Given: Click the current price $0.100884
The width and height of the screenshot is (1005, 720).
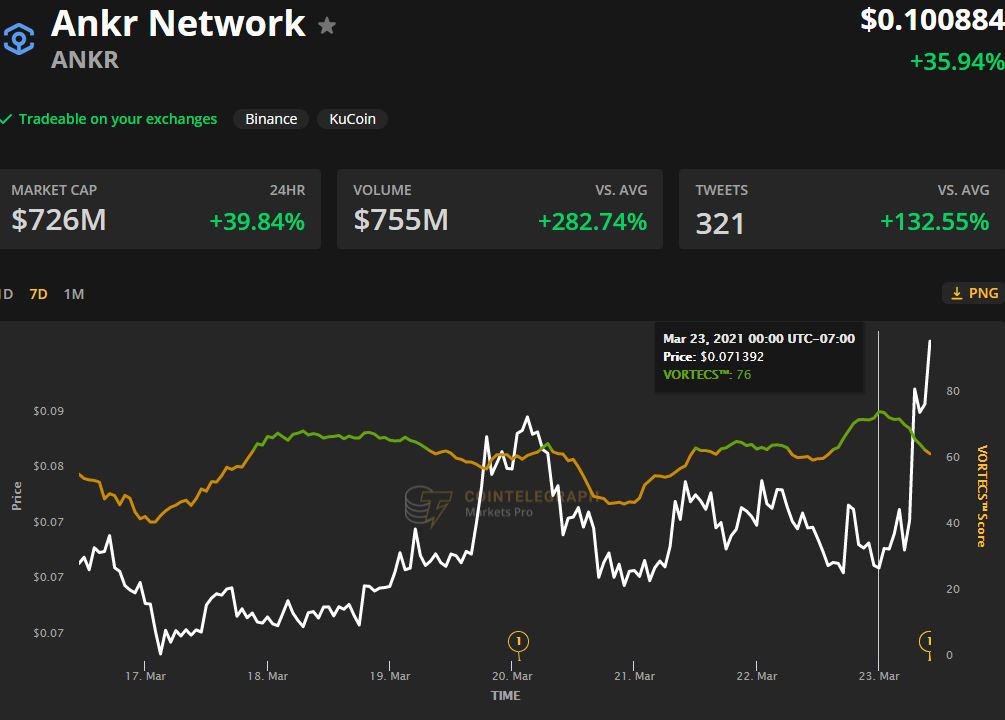Looking at the screenshot, I should coord(933,20).
